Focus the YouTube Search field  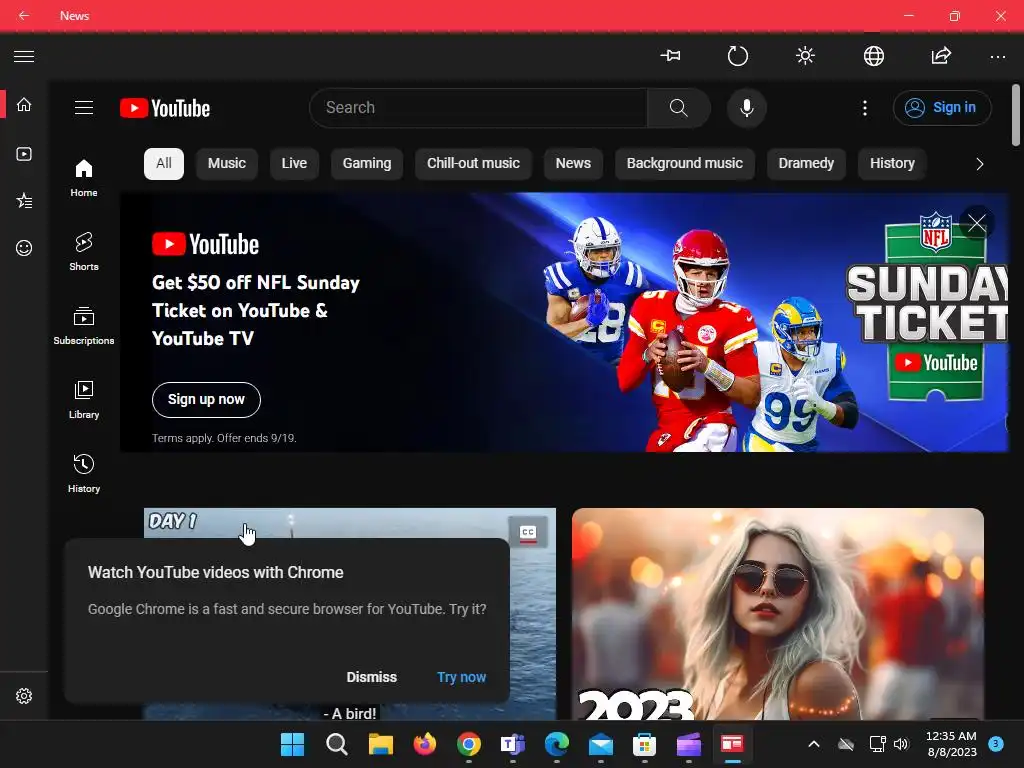click(478, 108)
